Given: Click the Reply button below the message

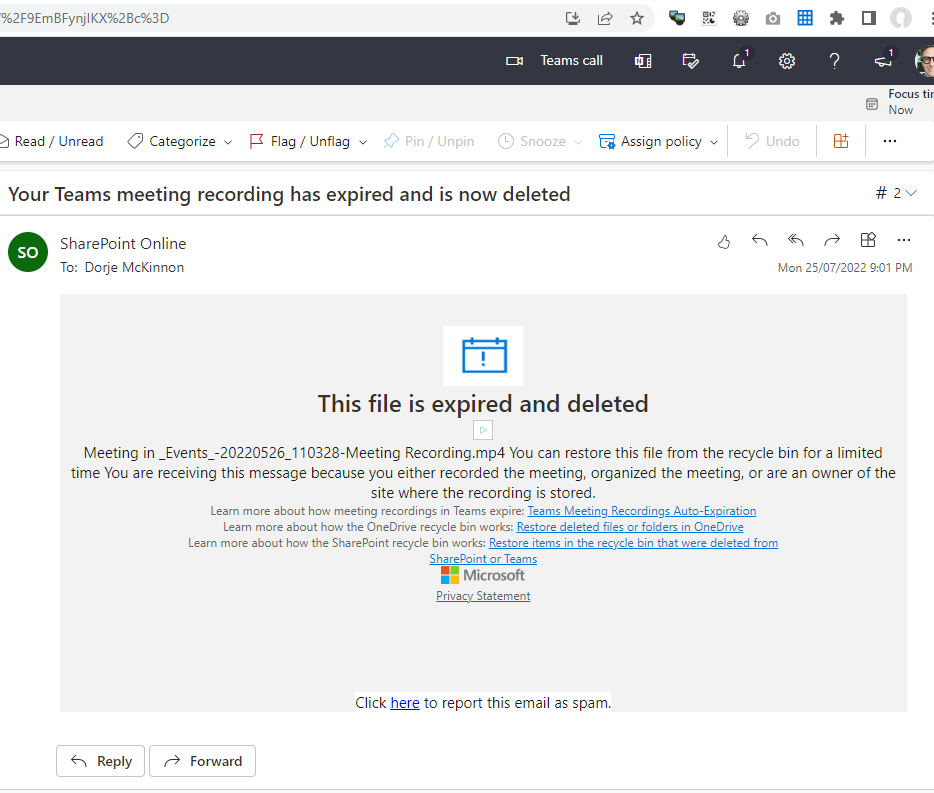Looking at the screenshot, I should coord(101,761).
